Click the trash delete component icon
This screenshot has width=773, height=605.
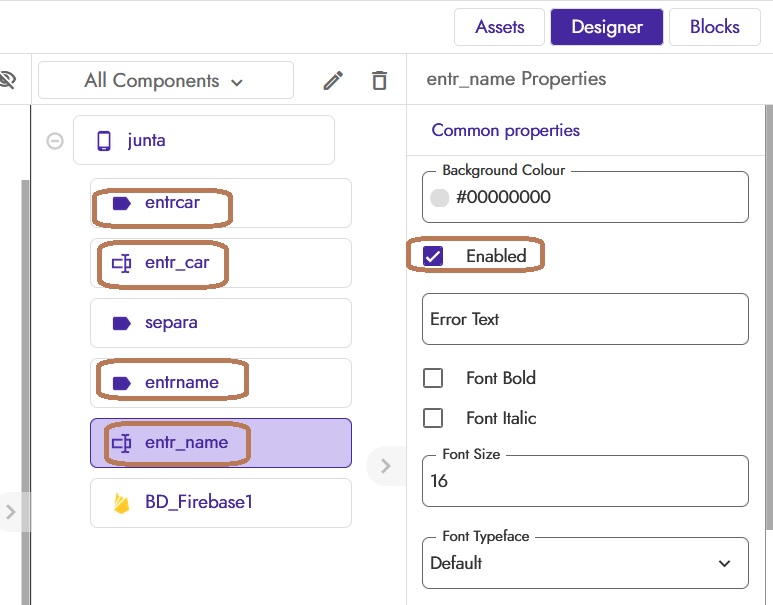(x=379, y=81)
